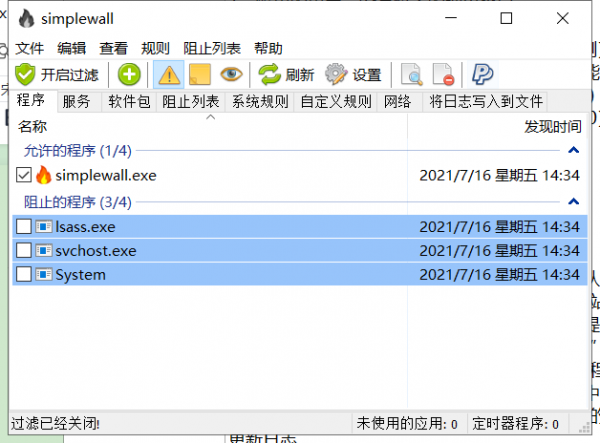This screenshot has height=443, width=600.
Task: Click the simplewall.exe discovery timestamp
Action: pos(499,175)
